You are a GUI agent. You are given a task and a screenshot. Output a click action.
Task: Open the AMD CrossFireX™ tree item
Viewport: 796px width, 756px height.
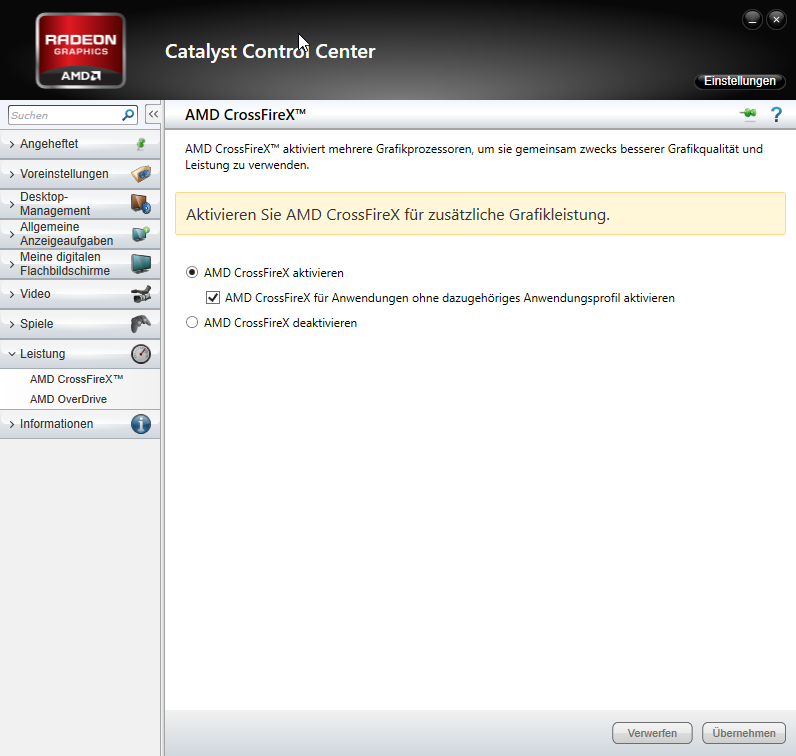click(77, 379)
